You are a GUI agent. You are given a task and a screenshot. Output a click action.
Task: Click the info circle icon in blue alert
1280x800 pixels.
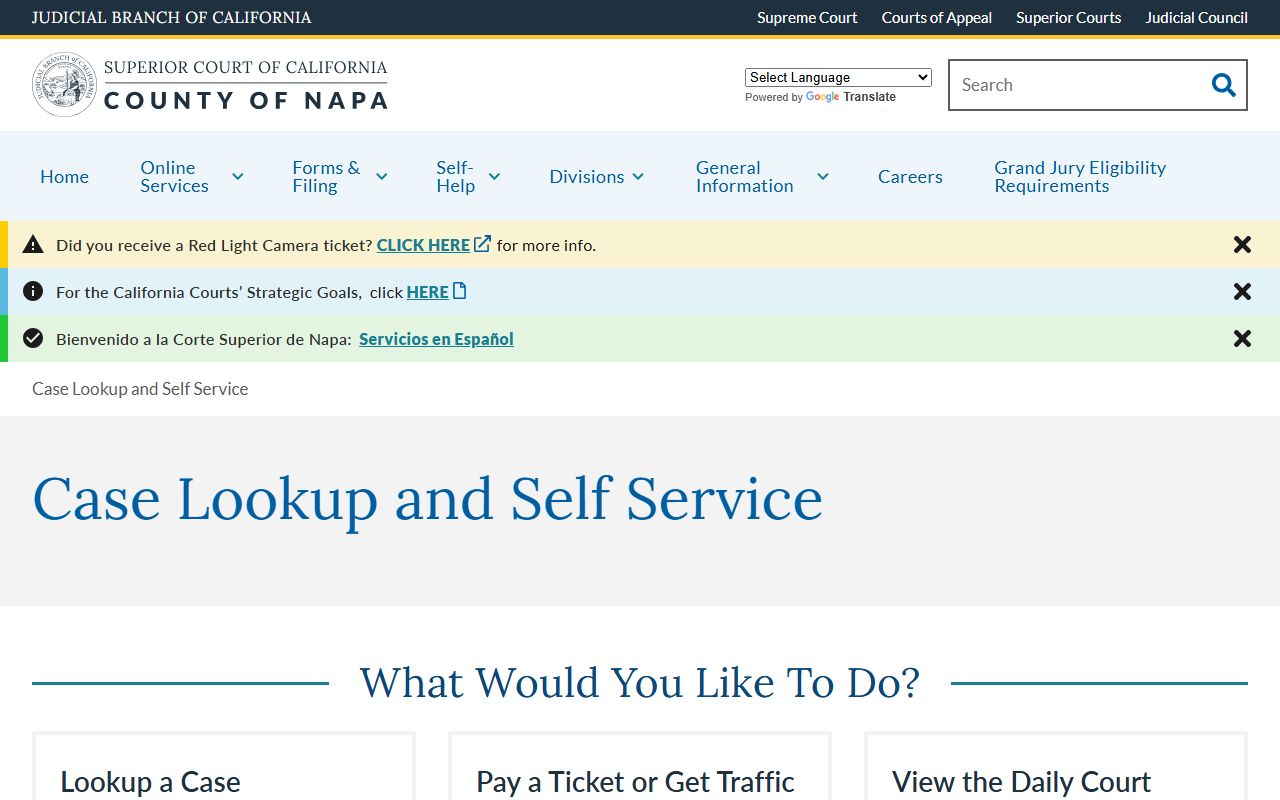tap(33, 291)
